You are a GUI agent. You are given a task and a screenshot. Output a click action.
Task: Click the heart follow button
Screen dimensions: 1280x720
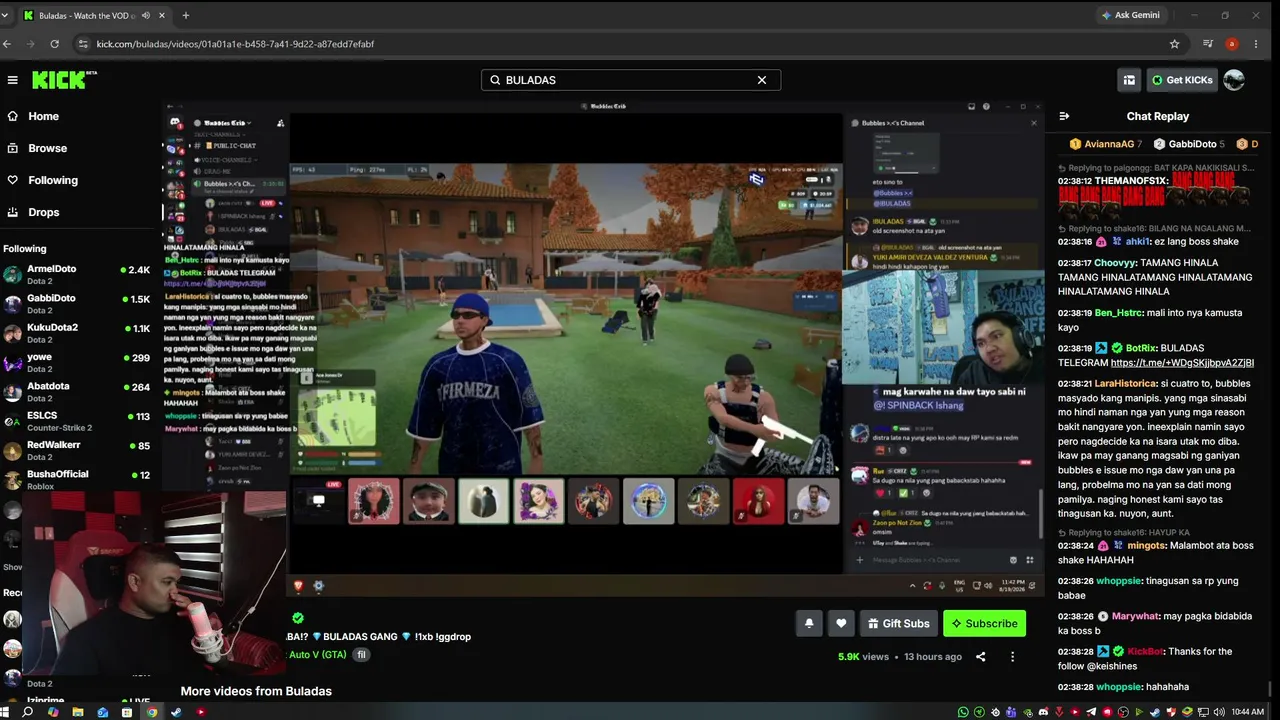tap(841, 623)
